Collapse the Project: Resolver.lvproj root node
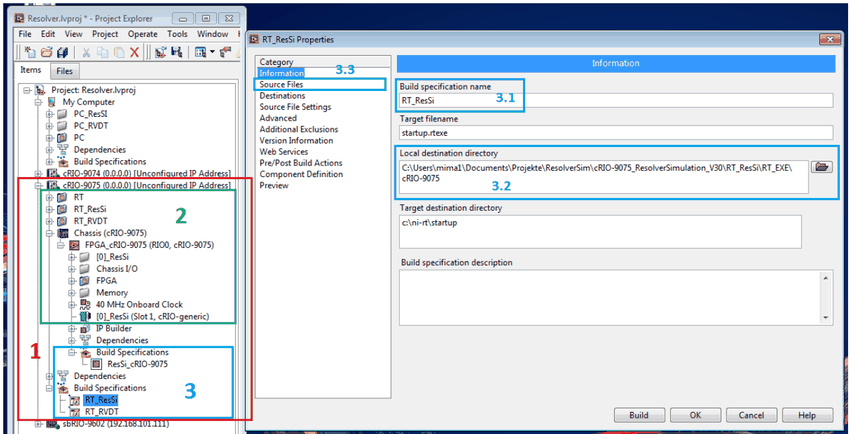 pyautogui.click(x=27, y=90)
